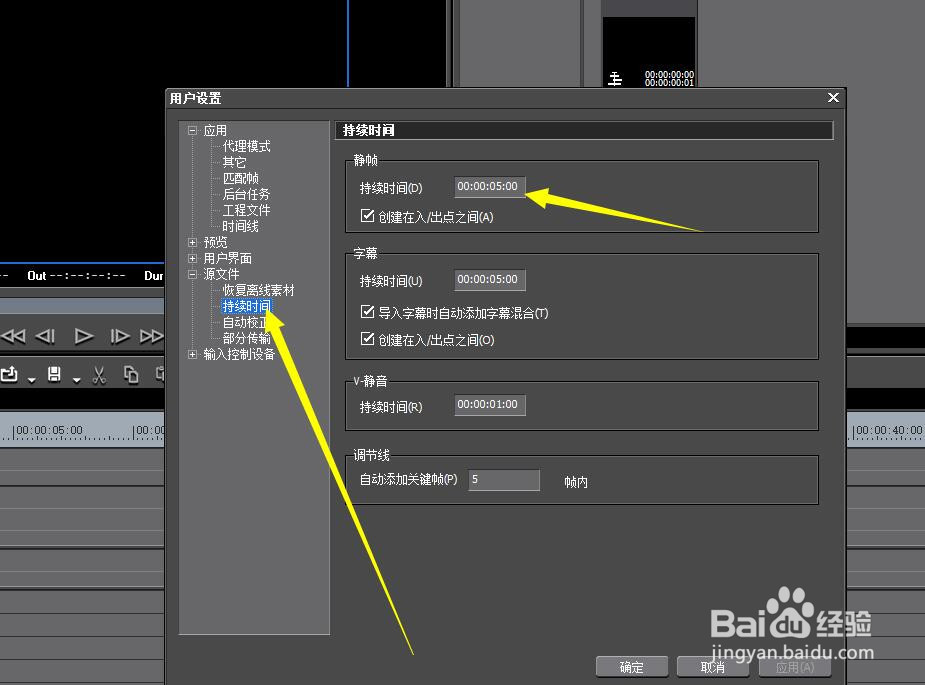Click the V-静音 持续时间(R) time field
Screen dimensions: 925x685
click(490, 405)
